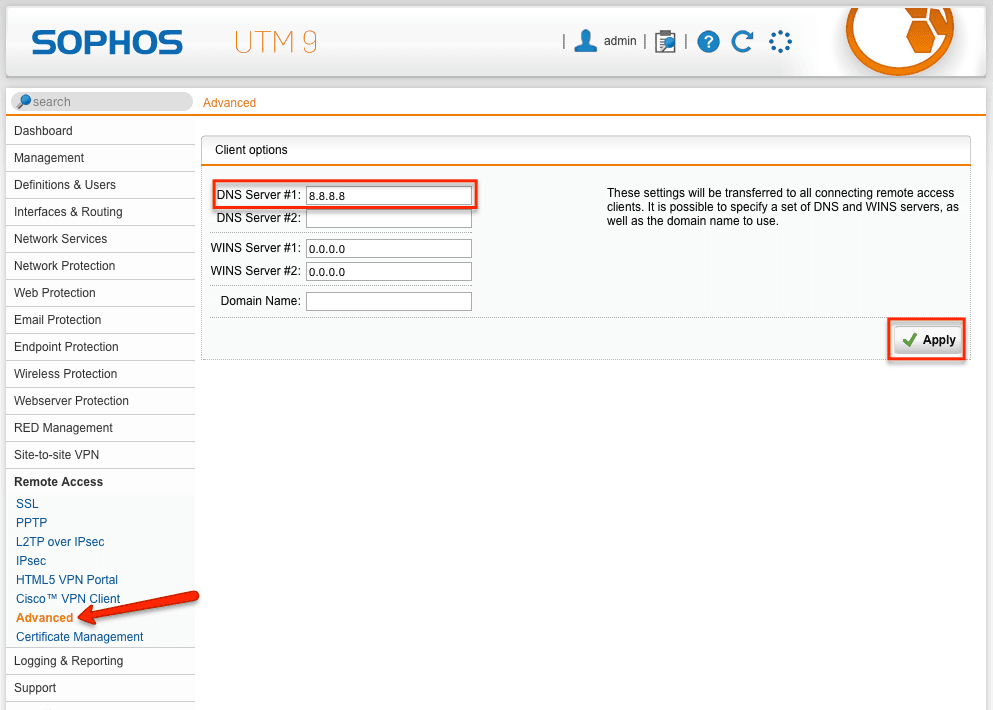
Task: Click the search magnifier icon
Action: [24, 101]
